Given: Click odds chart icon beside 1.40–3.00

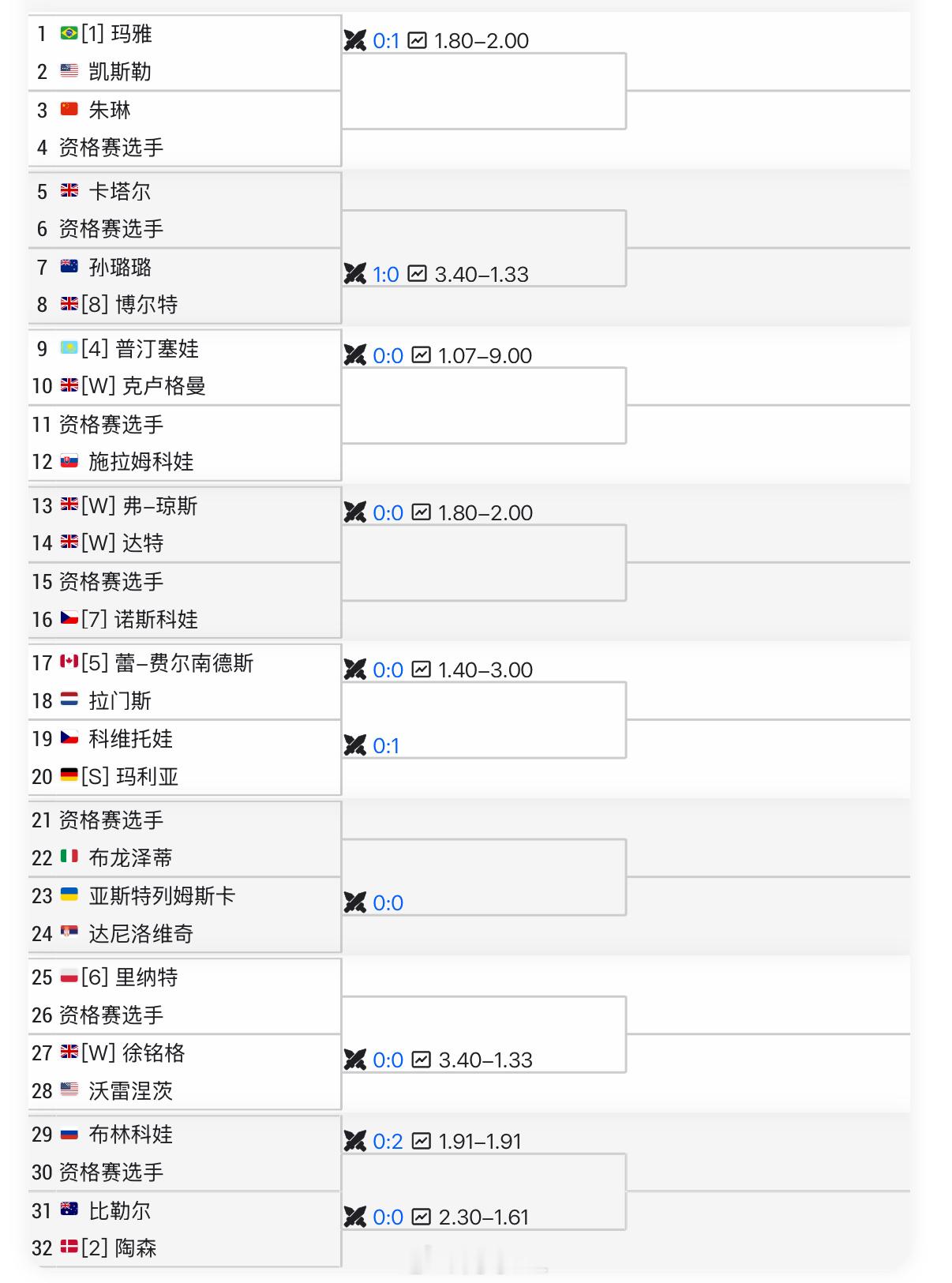Looking at the screenshot, I should click(422, 670).
